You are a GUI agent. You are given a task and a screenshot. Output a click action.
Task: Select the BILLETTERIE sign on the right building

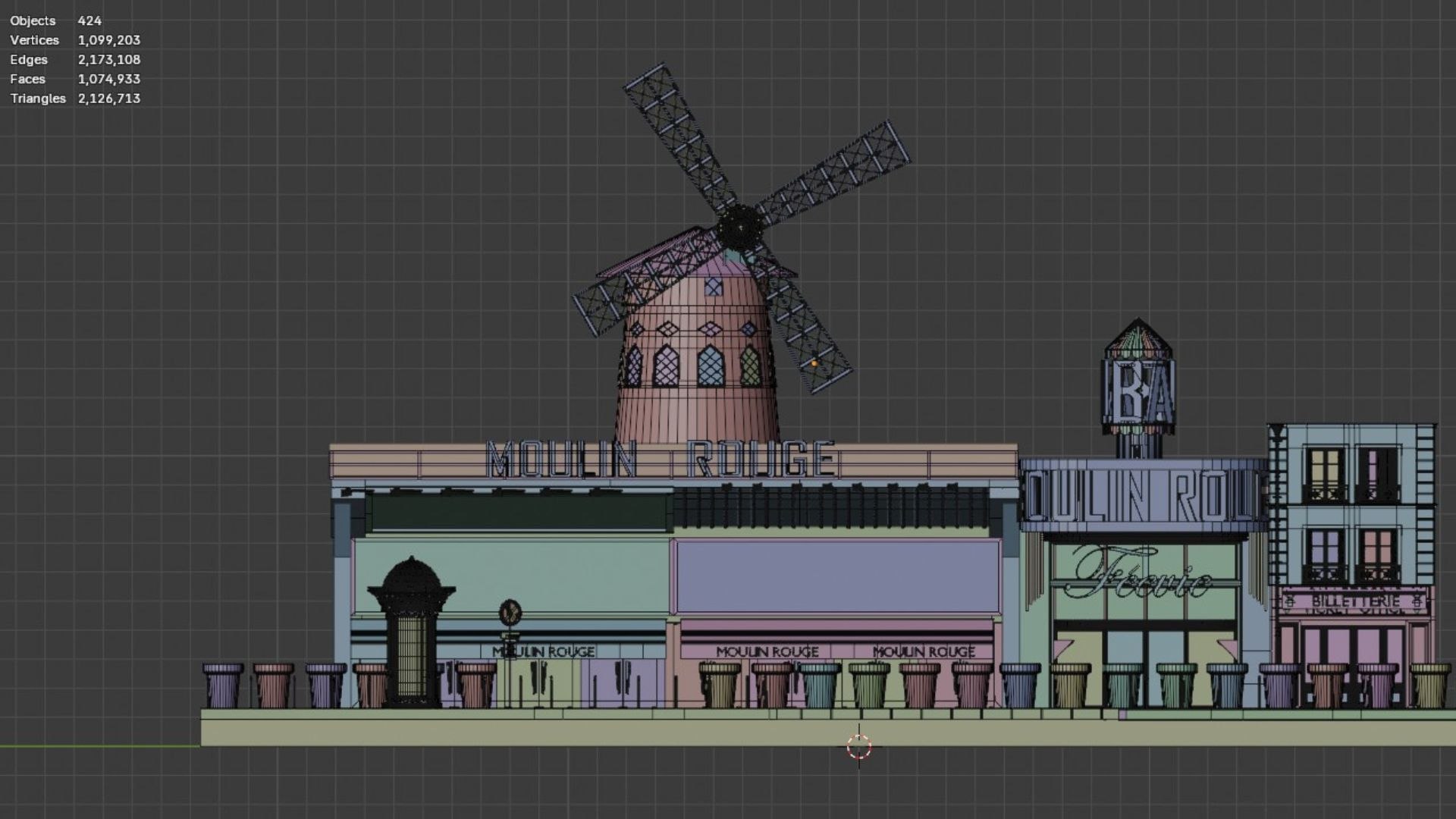[x=1355, y=602]
